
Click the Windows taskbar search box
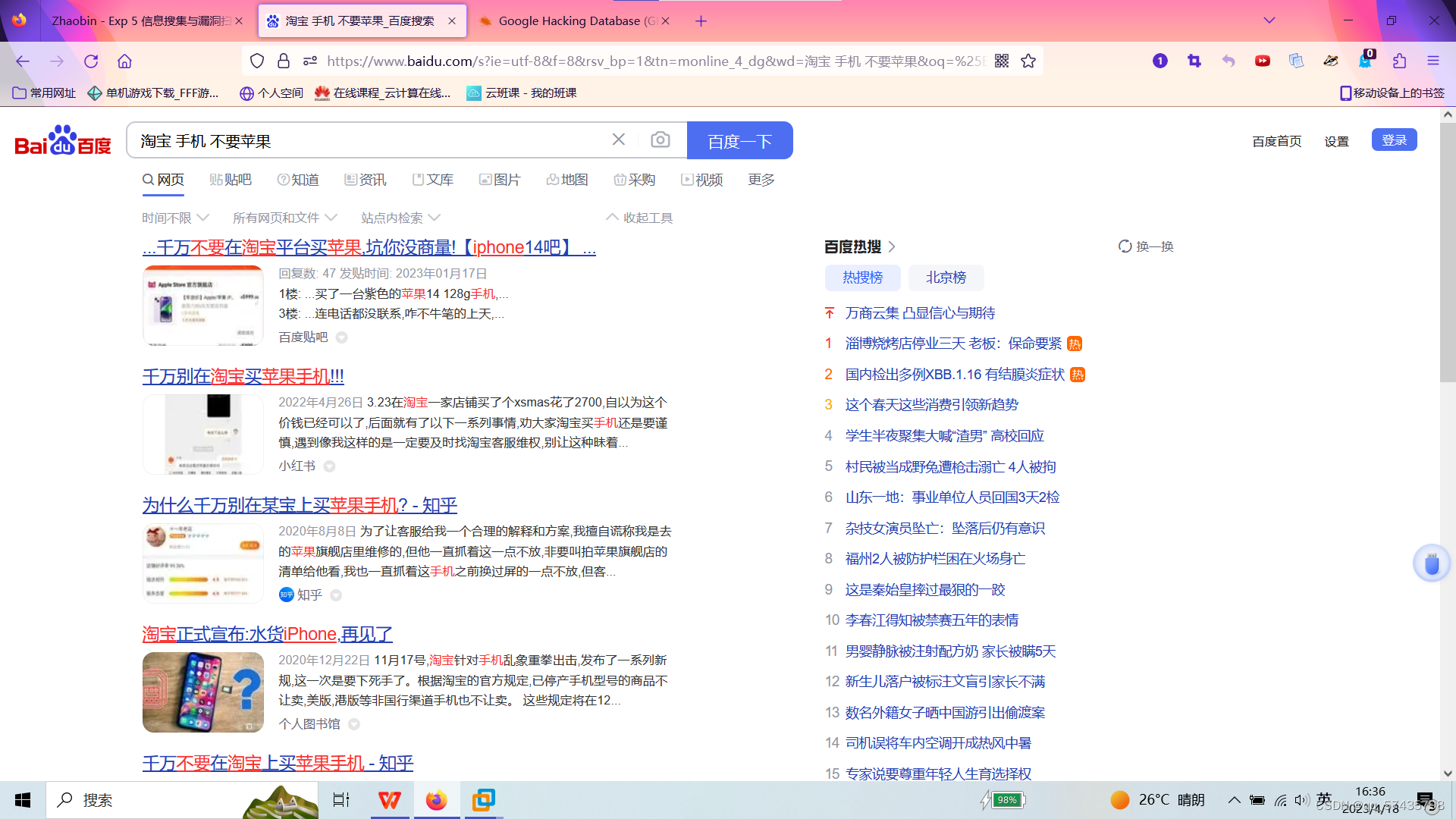(182, 800)
